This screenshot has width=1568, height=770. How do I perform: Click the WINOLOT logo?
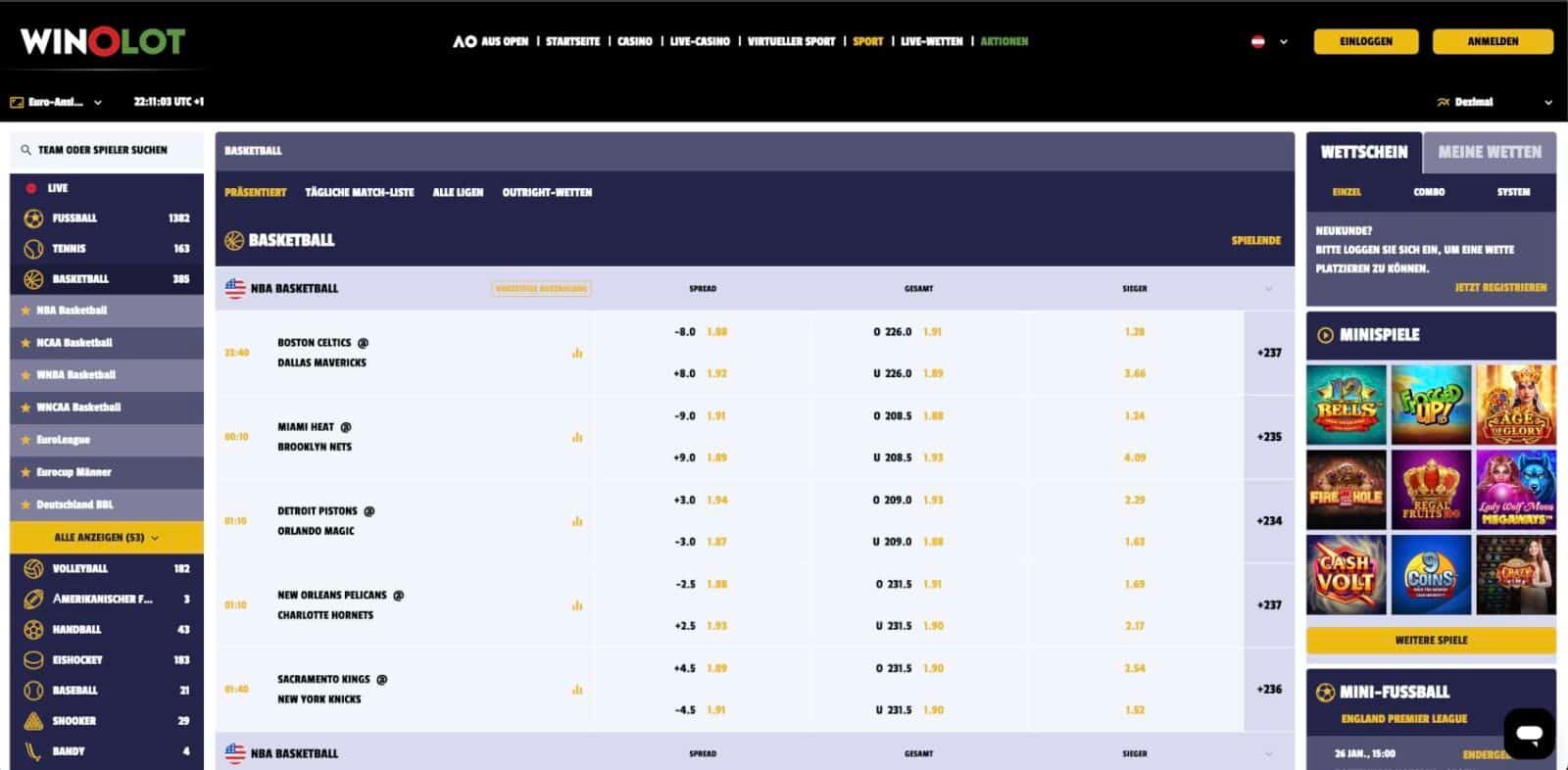[x=103, y=42]
